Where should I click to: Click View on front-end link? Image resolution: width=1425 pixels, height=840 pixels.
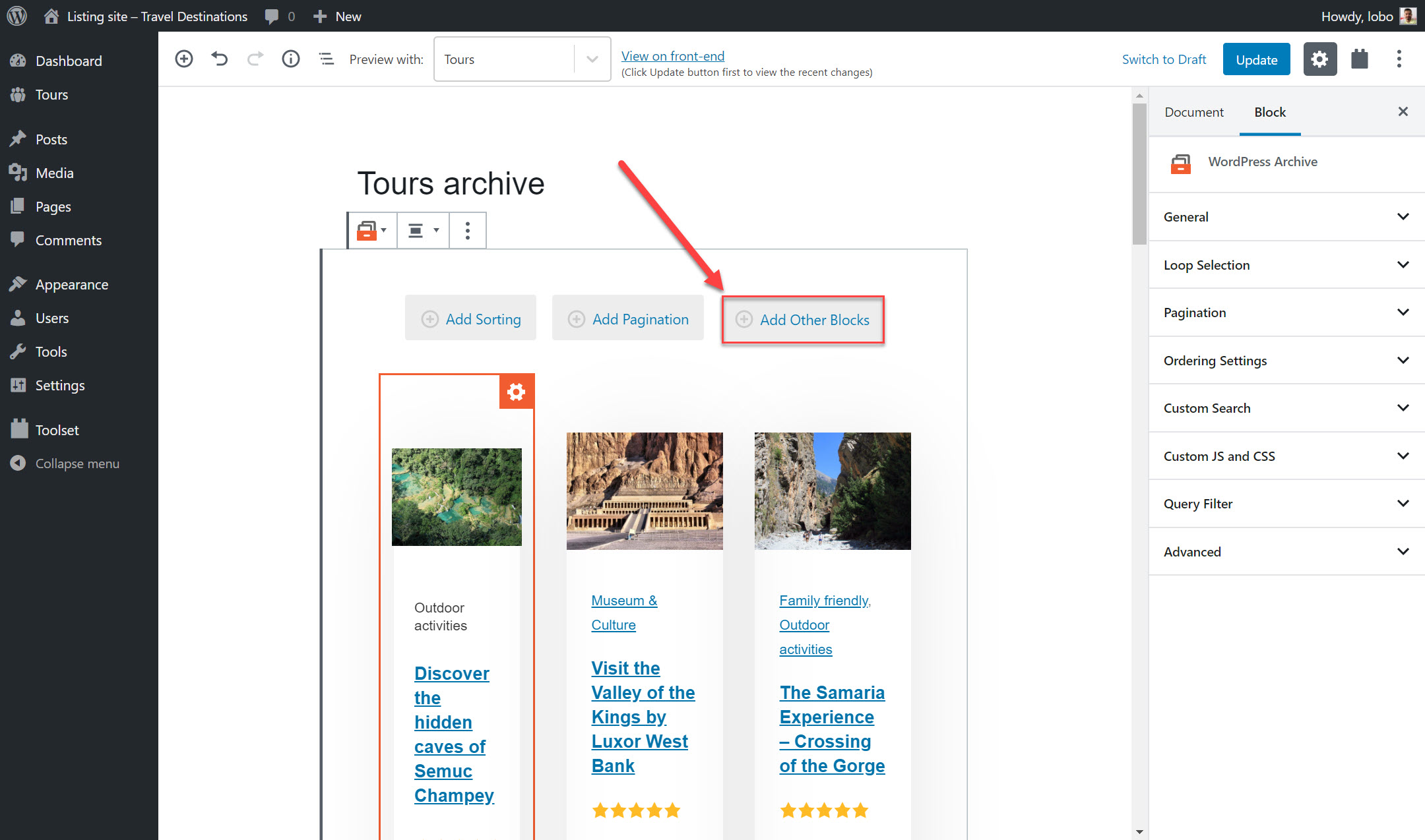672,56
